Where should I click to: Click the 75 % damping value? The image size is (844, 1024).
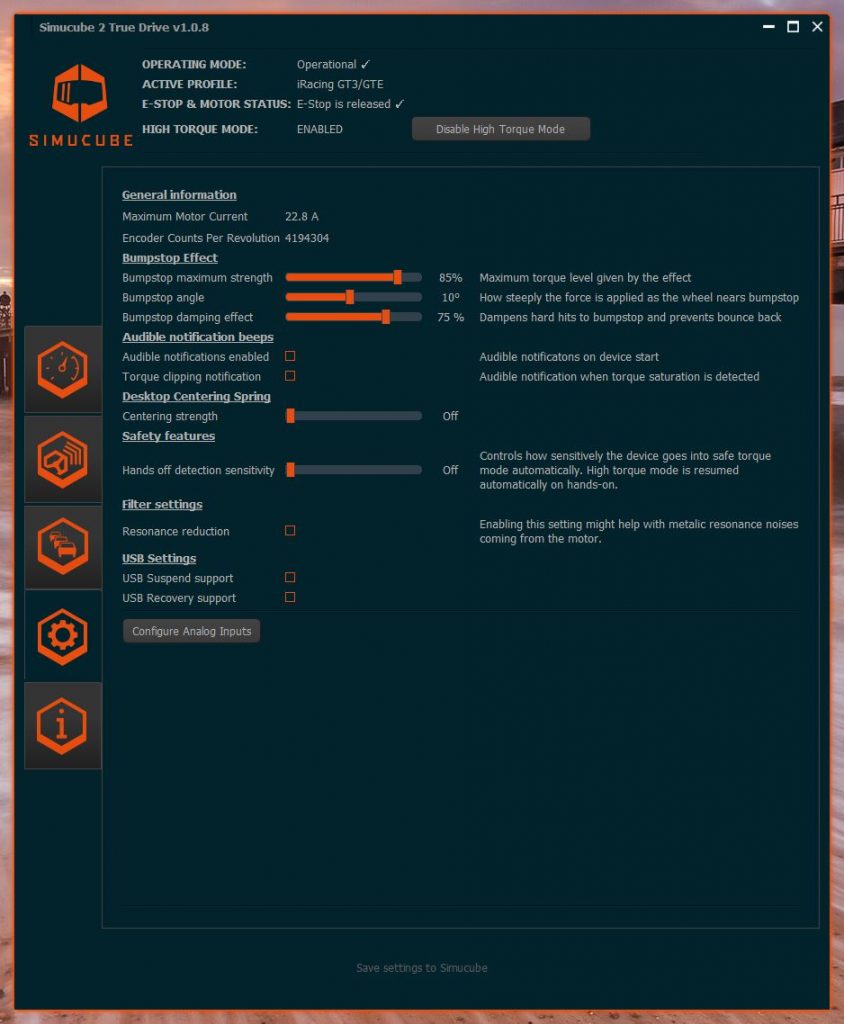click(451, 317)
